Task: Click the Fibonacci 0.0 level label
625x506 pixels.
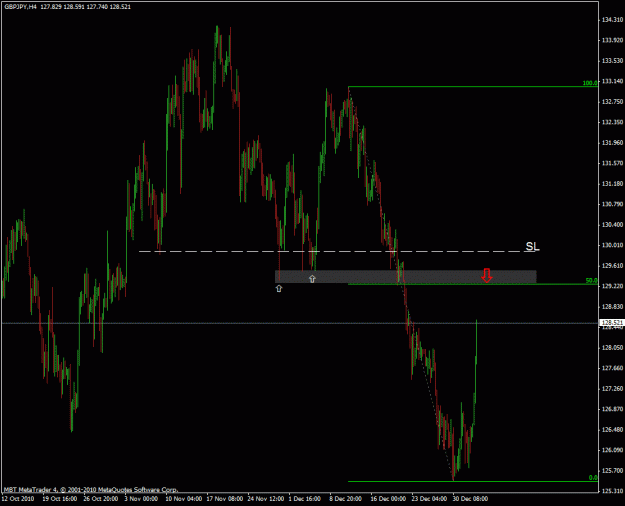Action: (593, 478)
